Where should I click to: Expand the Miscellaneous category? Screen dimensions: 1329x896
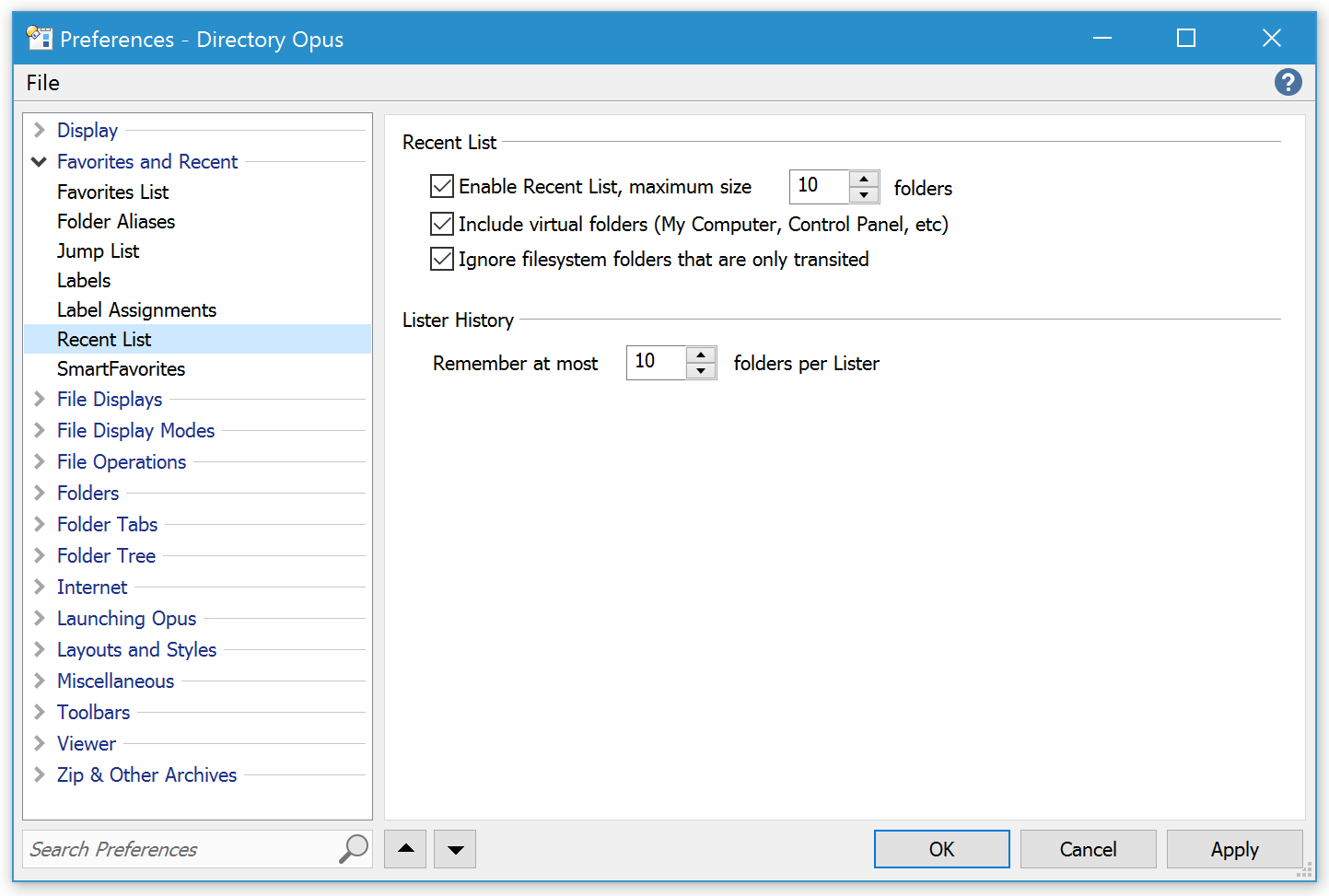click(40, 681)
